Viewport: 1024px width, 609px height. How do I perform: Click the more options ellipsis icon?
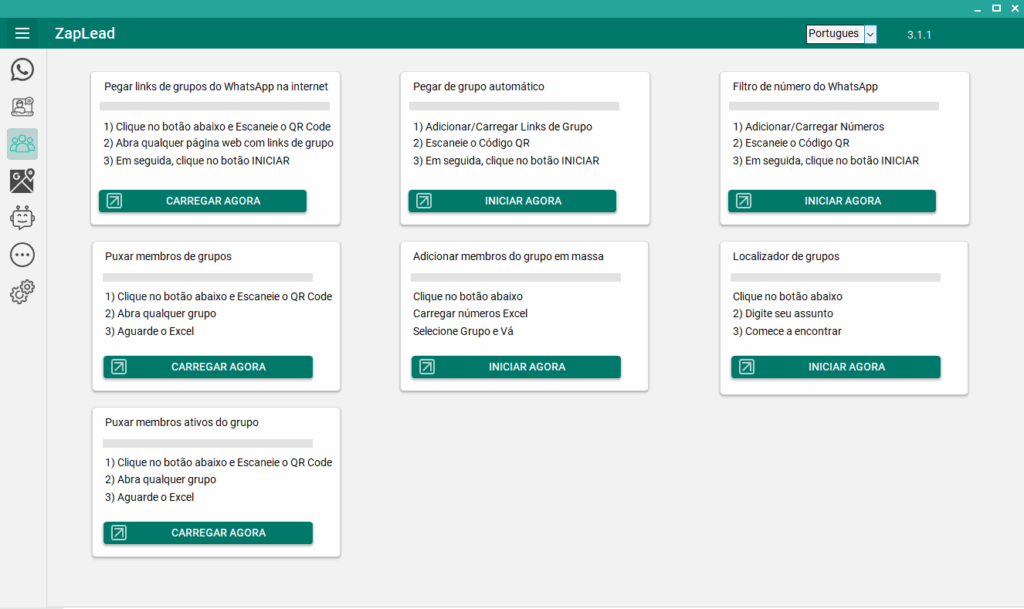22,255
